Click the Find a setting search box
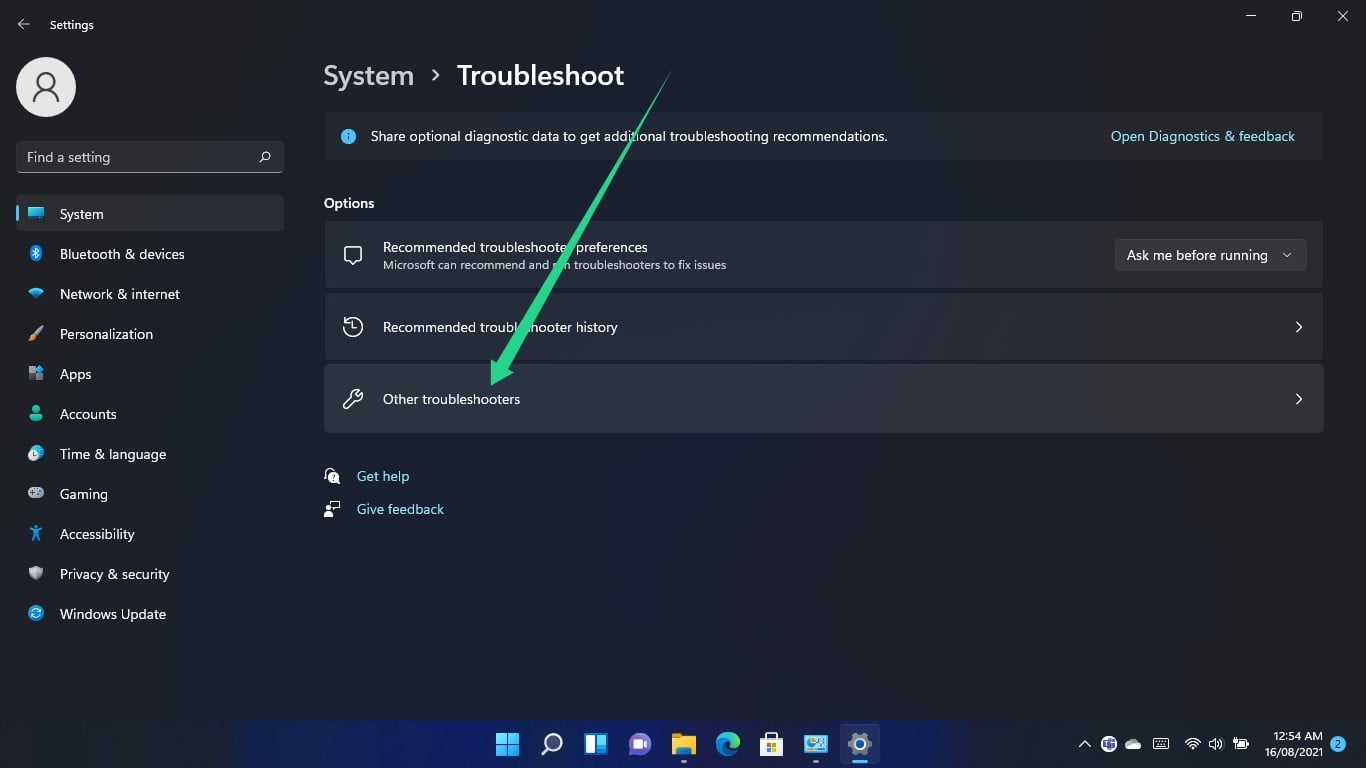Viewport: 1366px width, 768px height. pos(149,157)
